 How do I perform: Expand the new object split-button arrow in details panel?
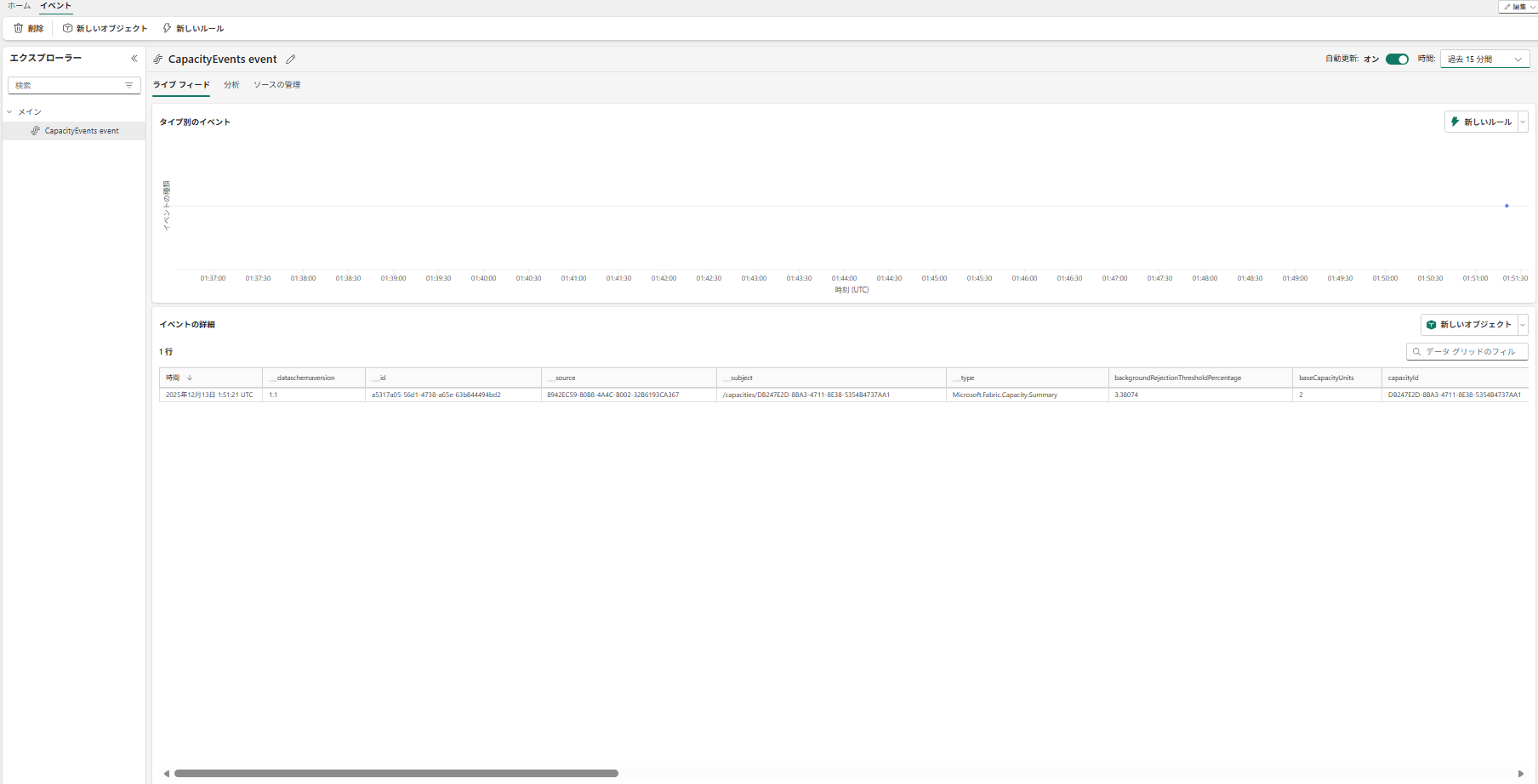point(1523,324)
